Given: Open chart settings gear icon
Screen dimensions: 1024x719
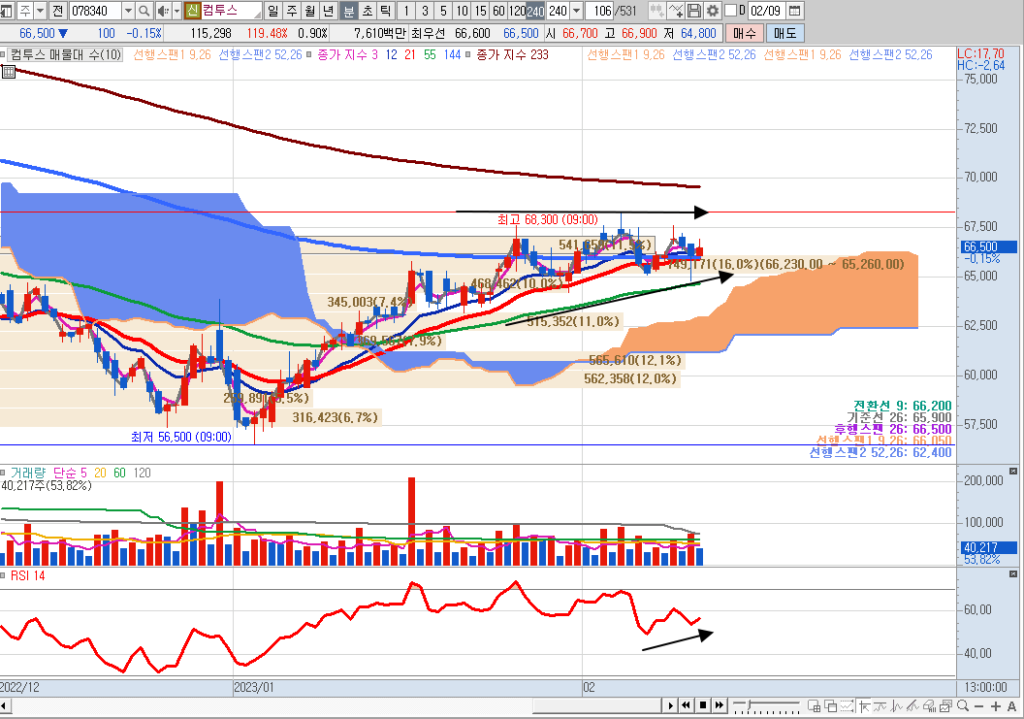Looking at the screenshot, I should tap(712, 11).
